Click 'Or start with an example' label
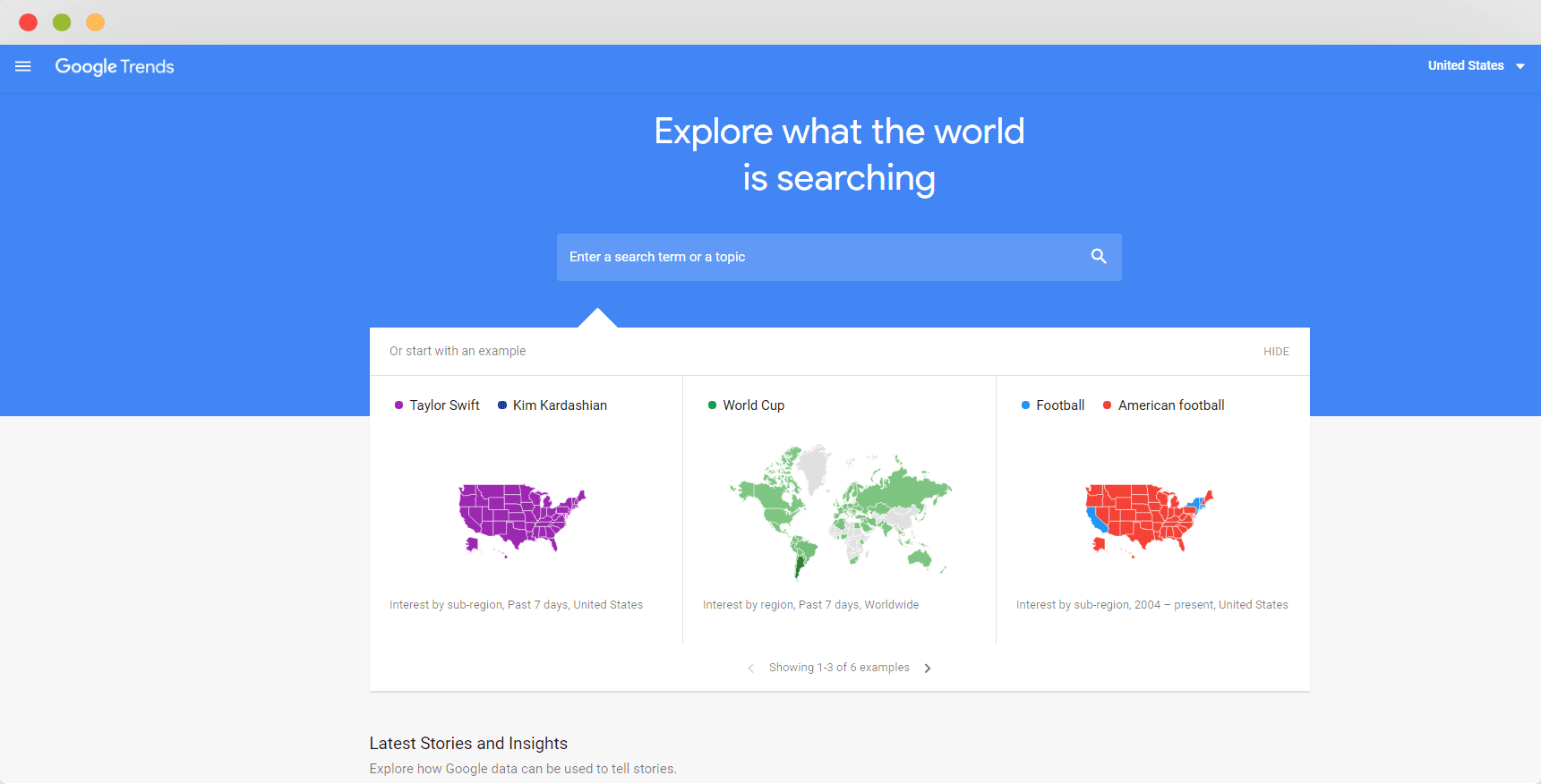Image resolution: width=1541 pixels, height=784 pixels. pos(458,351)
